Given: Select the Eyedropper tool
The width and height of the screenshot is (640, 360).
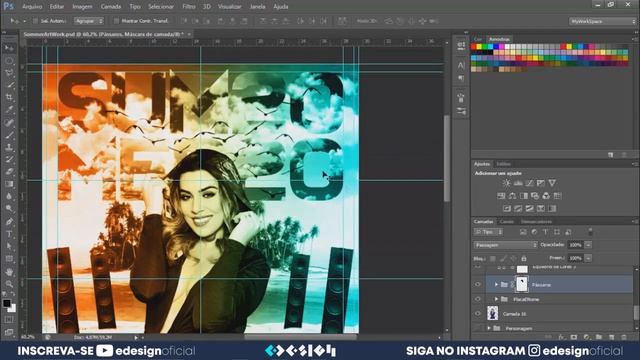Looking at the screenshot, I should [9, 110].
